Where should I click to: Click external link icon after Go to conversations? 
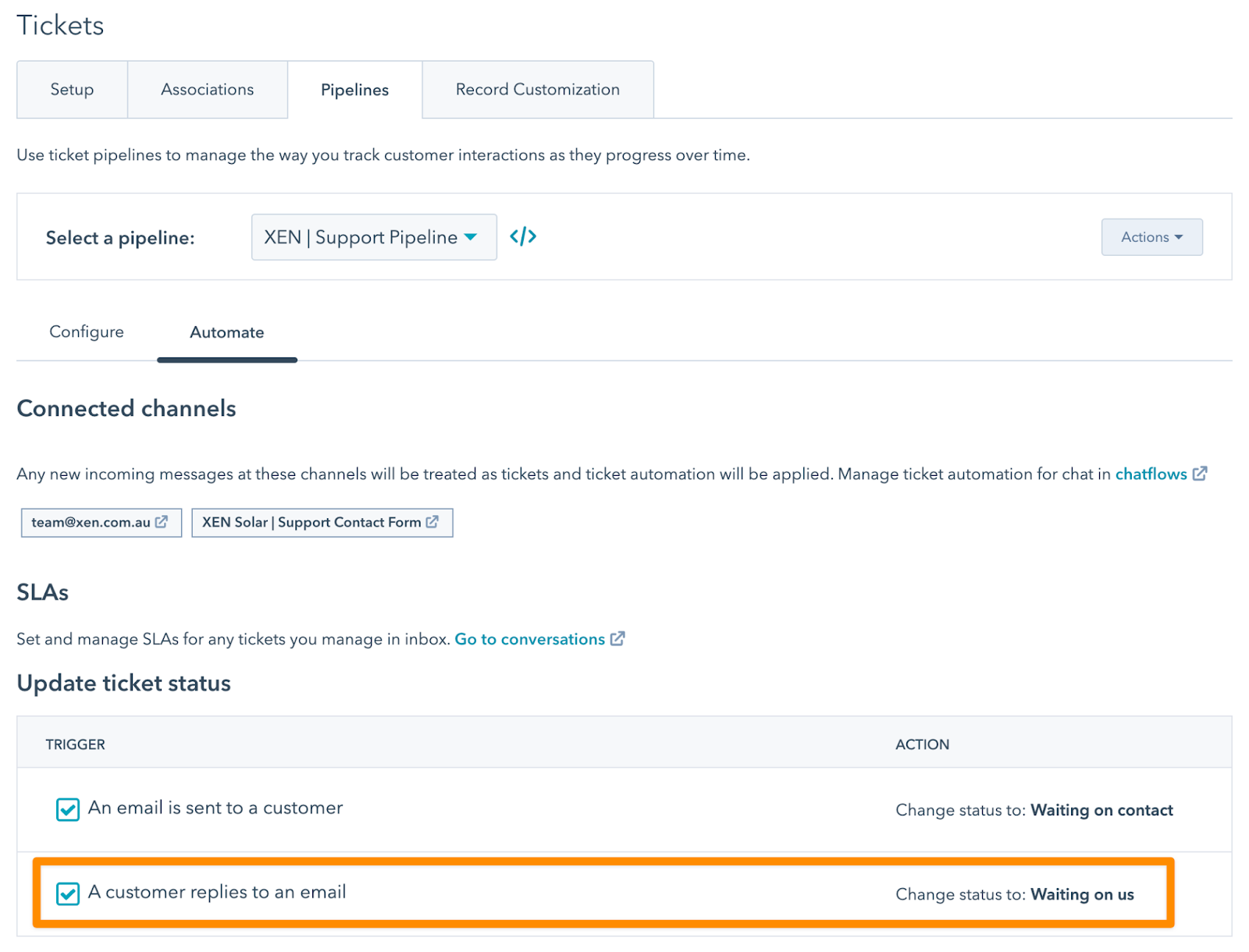(617, 639)
